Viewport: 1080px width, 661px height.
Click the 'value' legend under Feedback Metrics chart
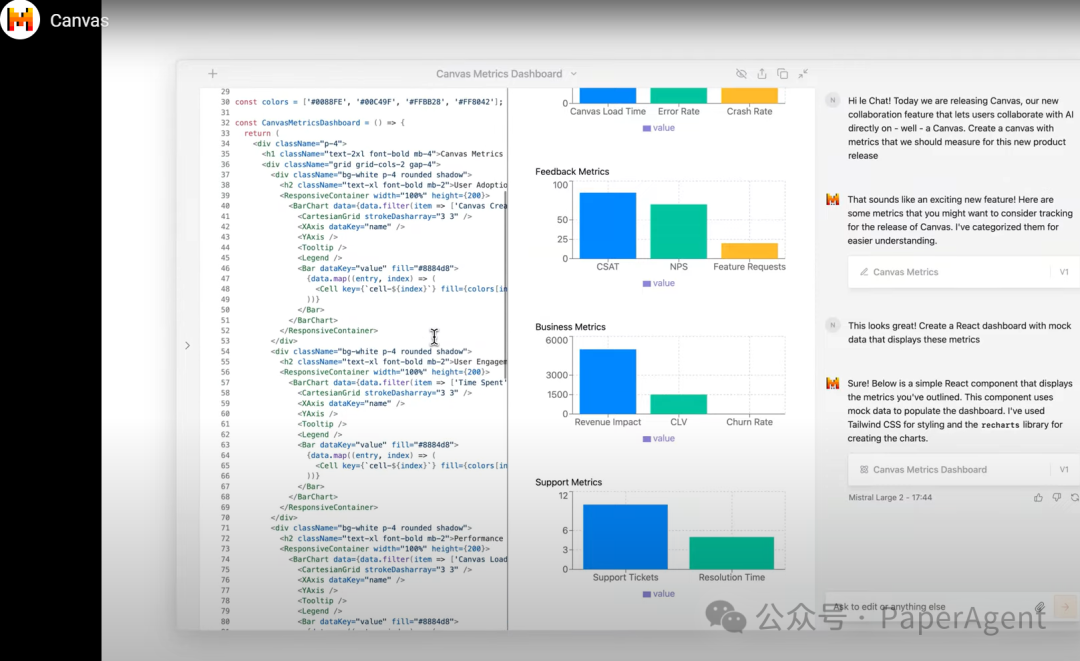[659, 283]
